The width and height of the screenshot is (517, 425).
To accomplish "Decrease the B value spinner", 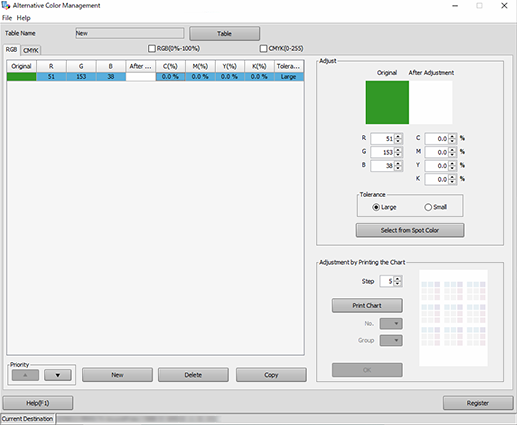I will click(398, 168).
